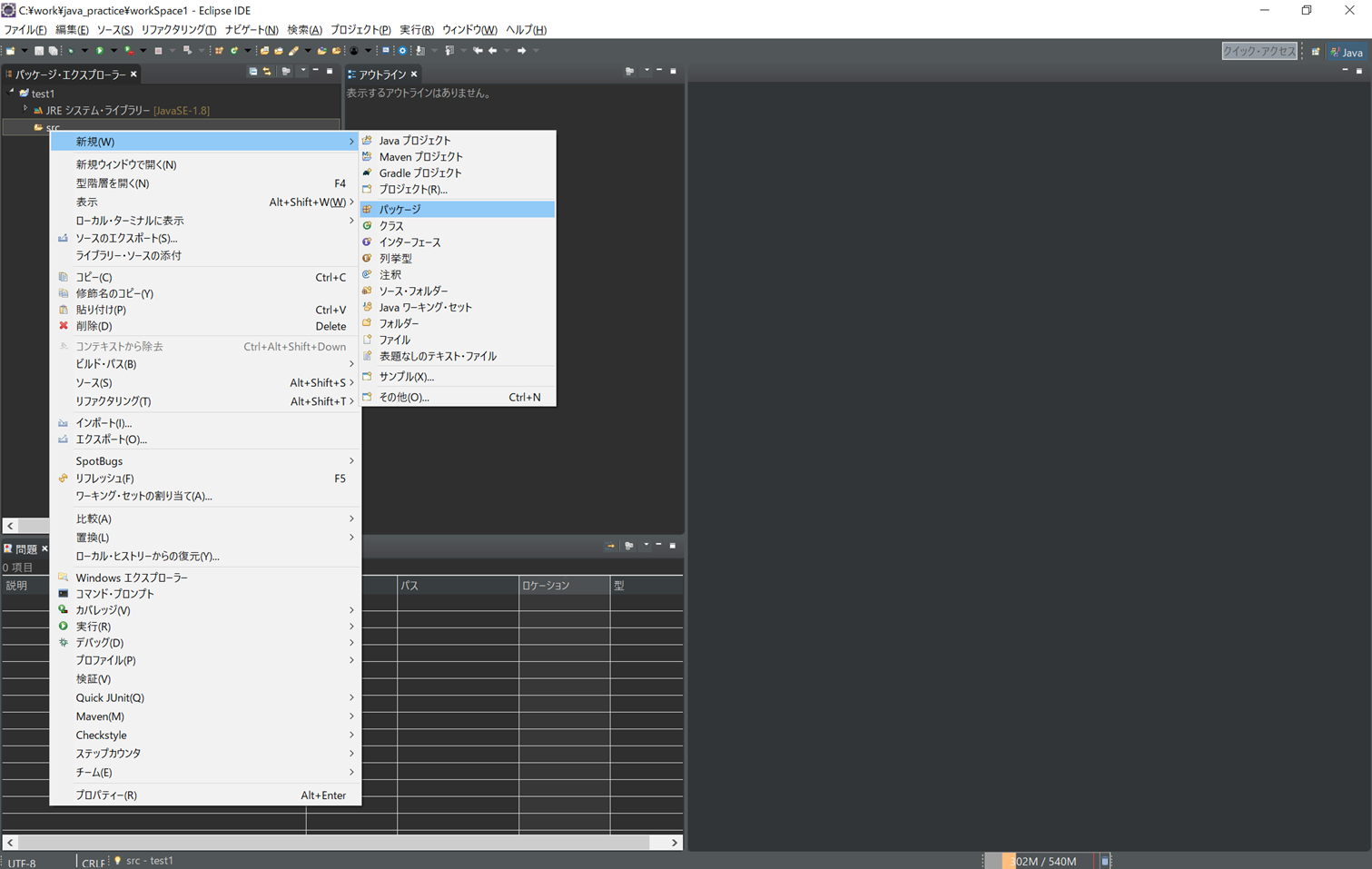This screenshot has height=869, width=1372.
Task: Select クラス in the New submenu
Action: pyautogui.click(x=458, y=226)
